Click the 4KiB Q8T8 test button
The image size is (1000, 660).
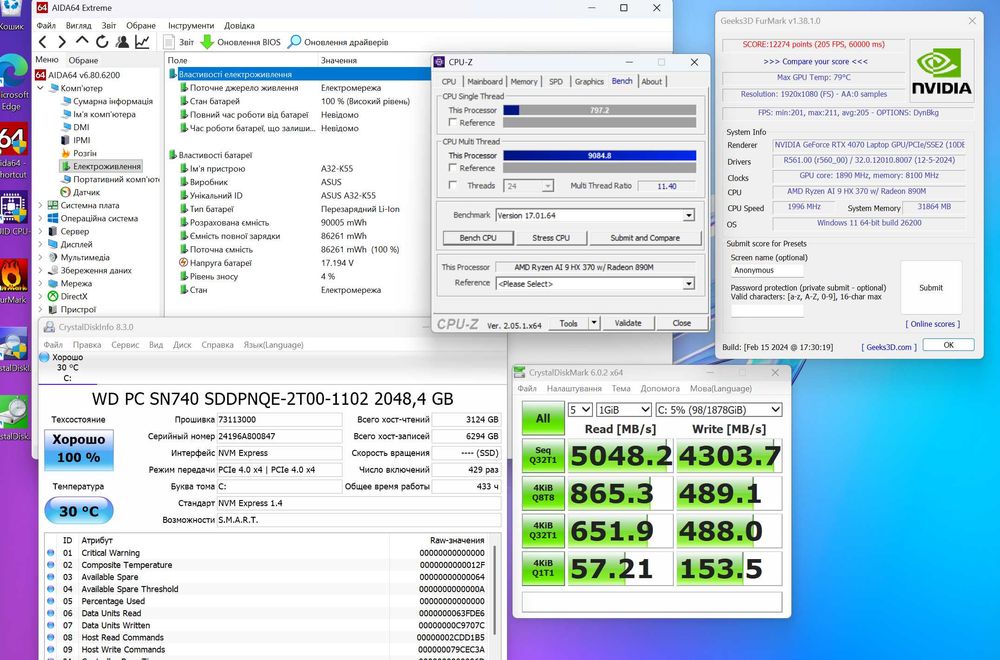click(543, 493)
